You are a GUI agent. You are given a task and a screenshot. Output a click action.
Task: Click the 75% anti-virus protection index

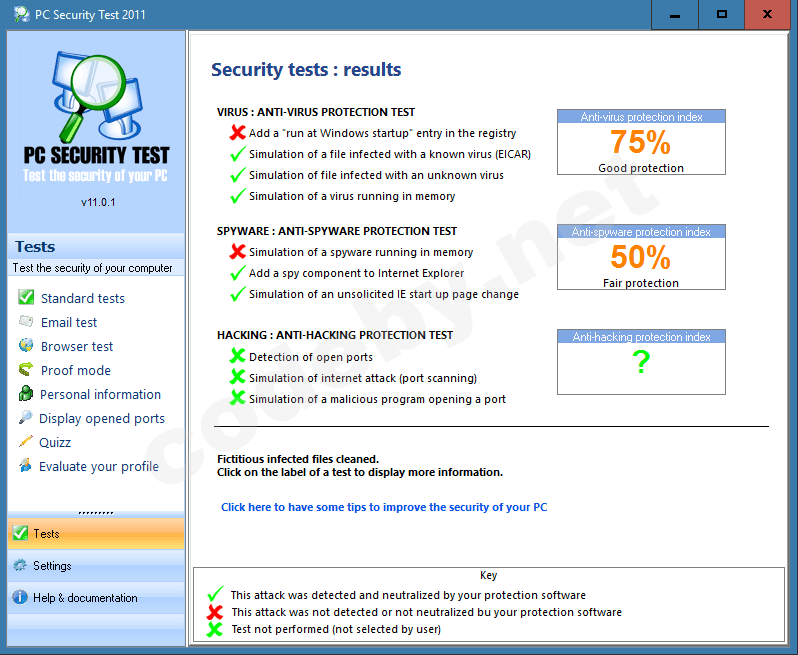tap(640, 141)
